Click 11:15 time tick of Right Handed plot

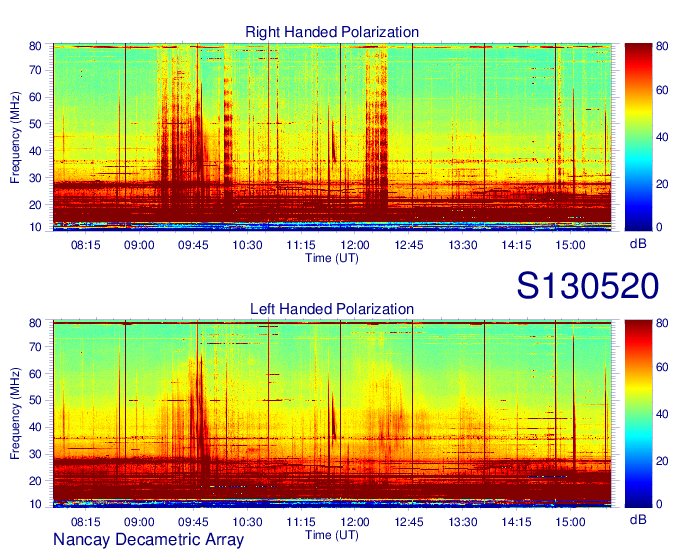[x=301, y=245]
